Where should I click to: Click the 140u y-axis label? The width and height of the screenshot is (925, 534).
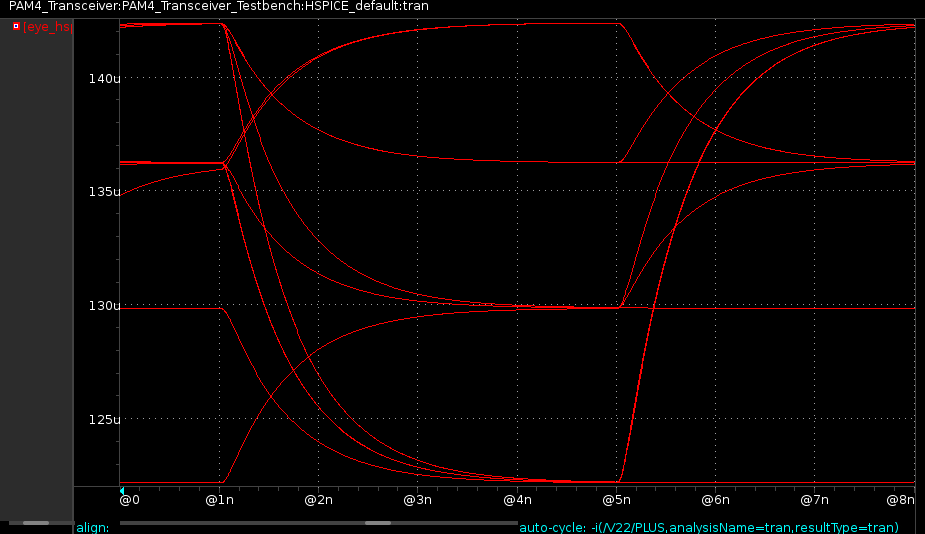tap(104, 78)
